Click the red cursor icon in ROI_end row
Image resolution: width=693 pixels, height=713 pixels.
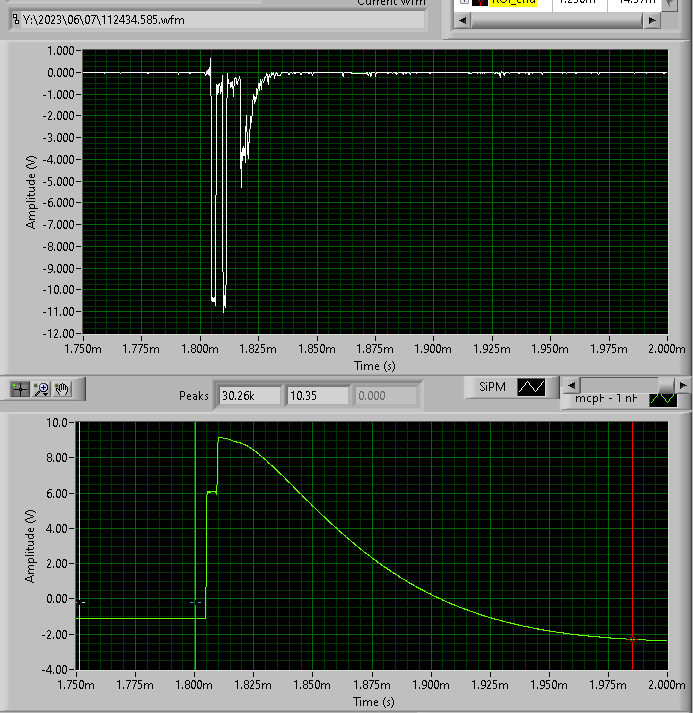(x=480, y=2)
